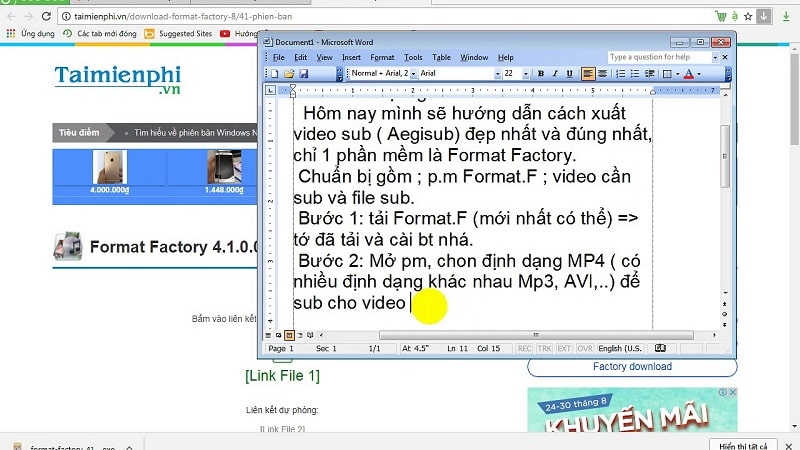Open the [Link File 1] download link
Image resolution: width=800 pixels, height=450 pixels.
coord(283,376)
